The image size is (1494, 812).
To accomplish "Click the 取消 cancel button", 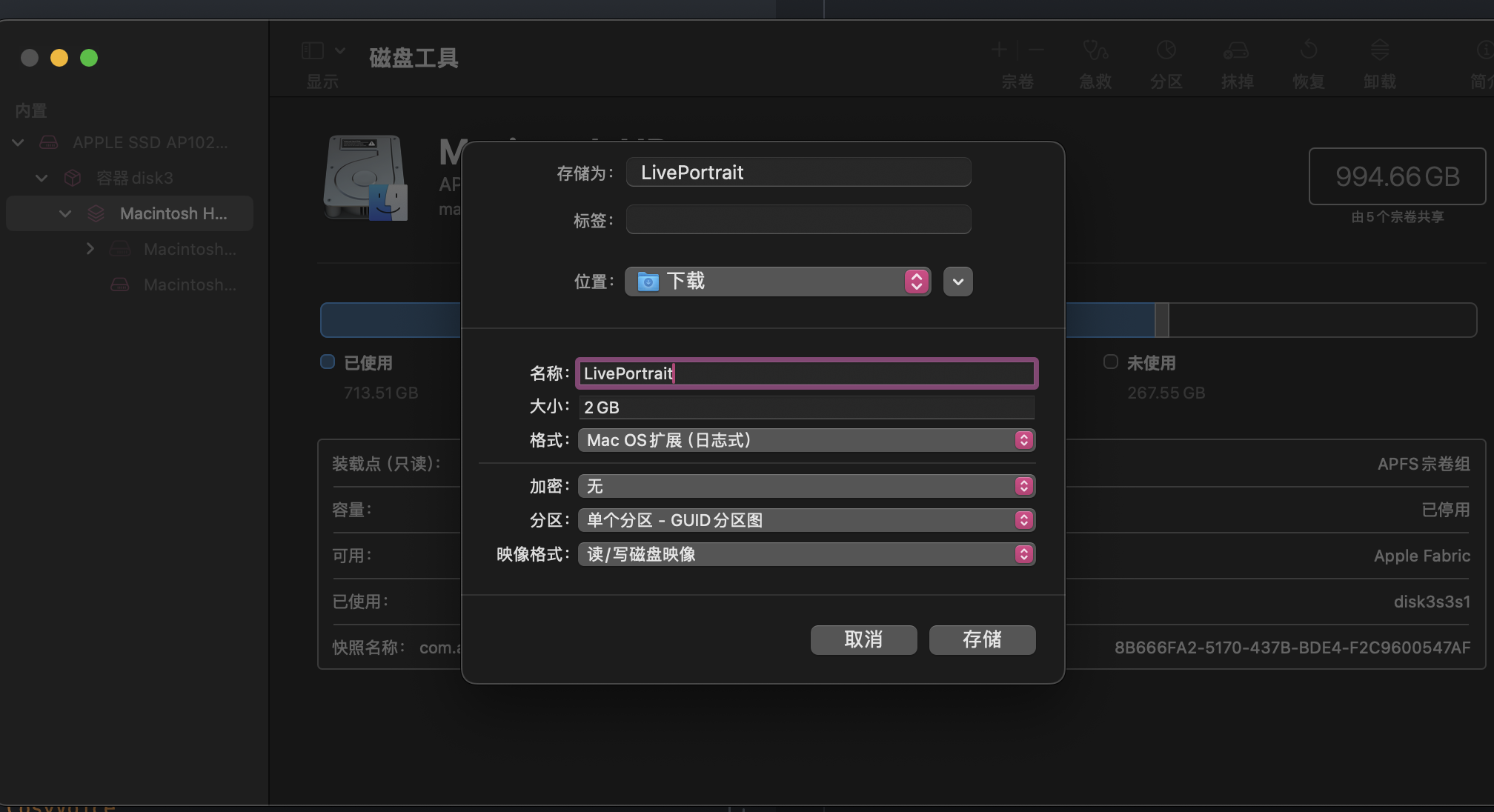I will tap(863, 639).
